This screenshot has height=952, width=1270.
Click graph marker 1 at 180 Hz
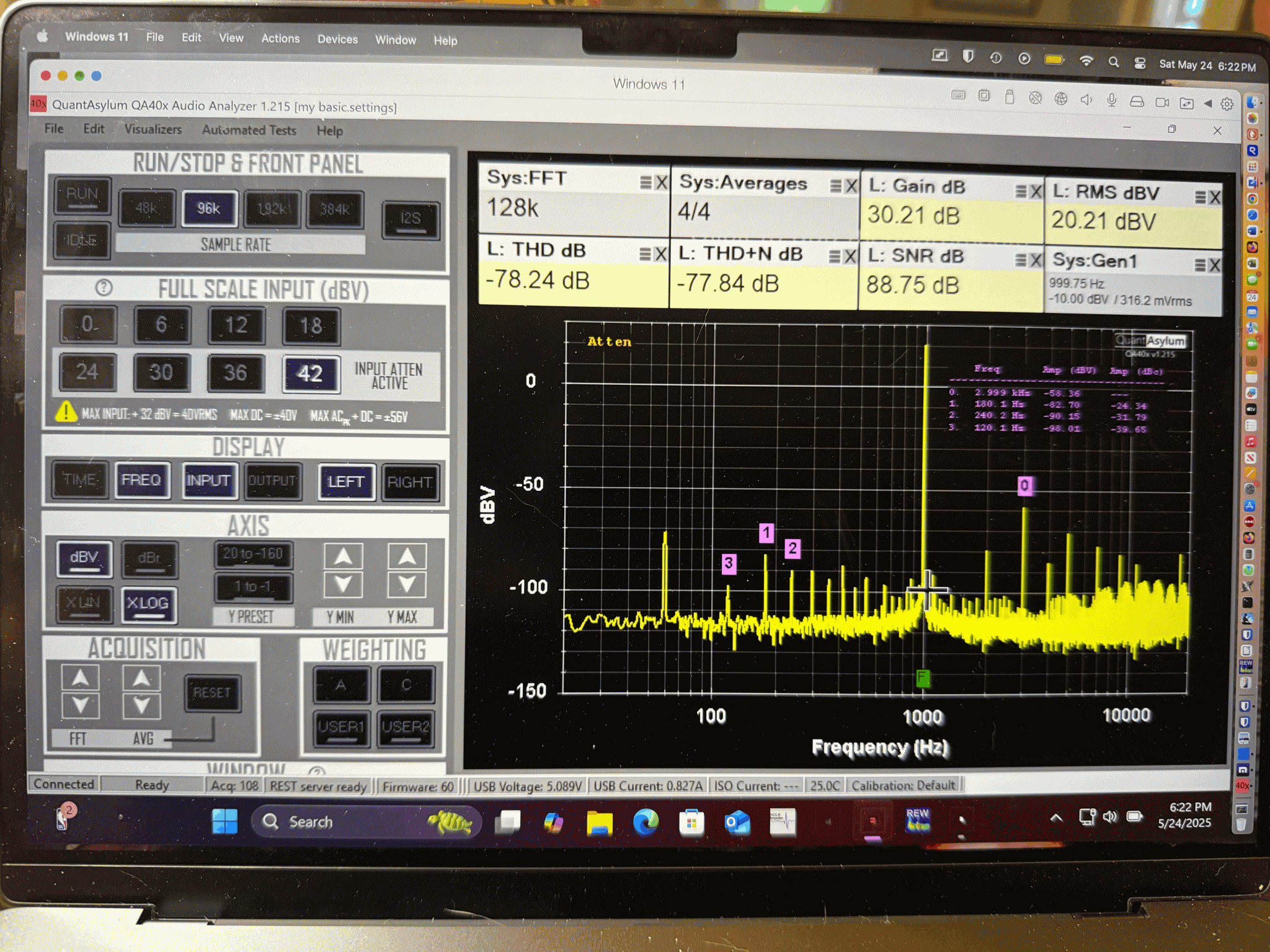pyautogui.click(x=766, y=533)
